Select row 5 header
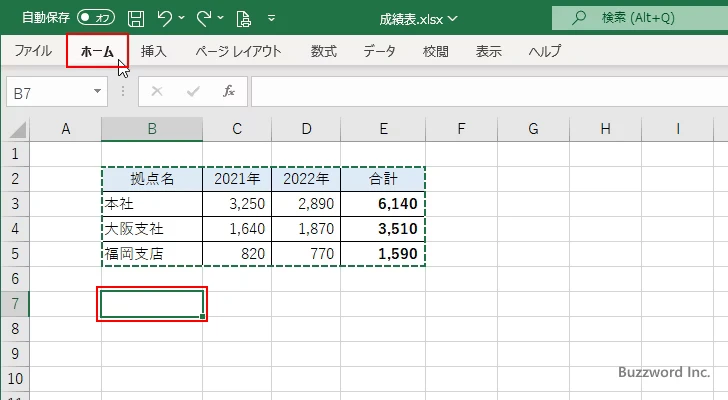Image resolution: width=728 pixels, height=400 pixels. (15, 254)
